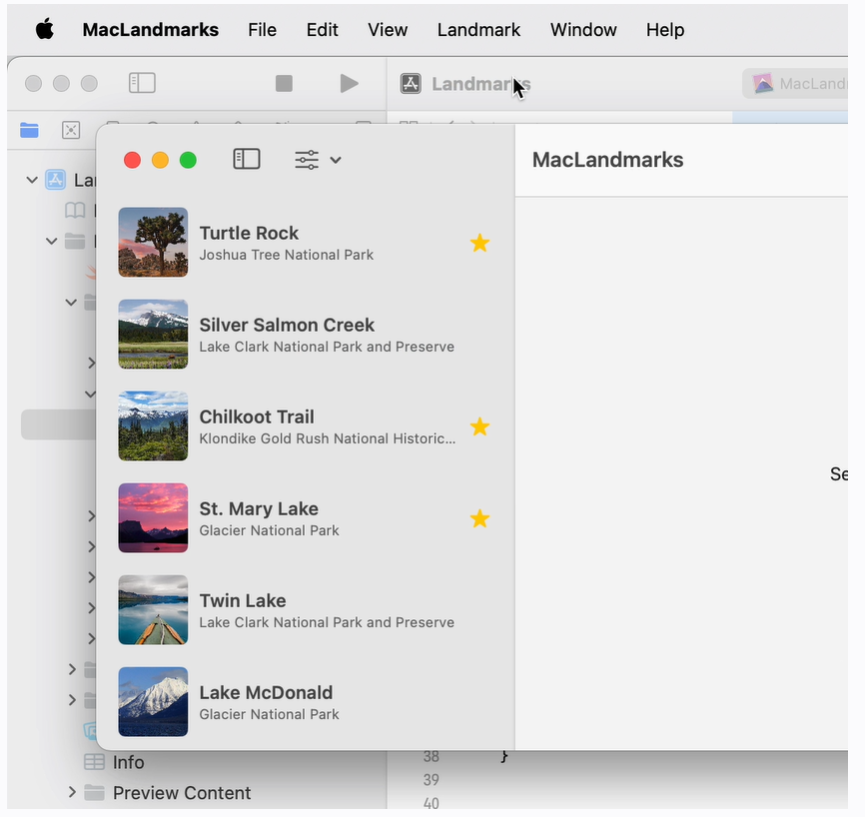
Task: Select the Info file in Xcode navigator
Action: pos(129,762)
